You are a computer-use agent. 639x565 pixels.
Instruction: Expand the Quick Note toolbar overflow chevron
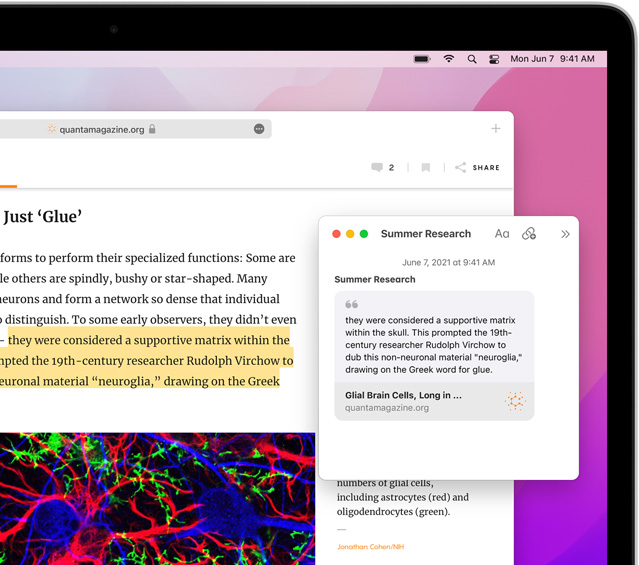tap(565, 234)
